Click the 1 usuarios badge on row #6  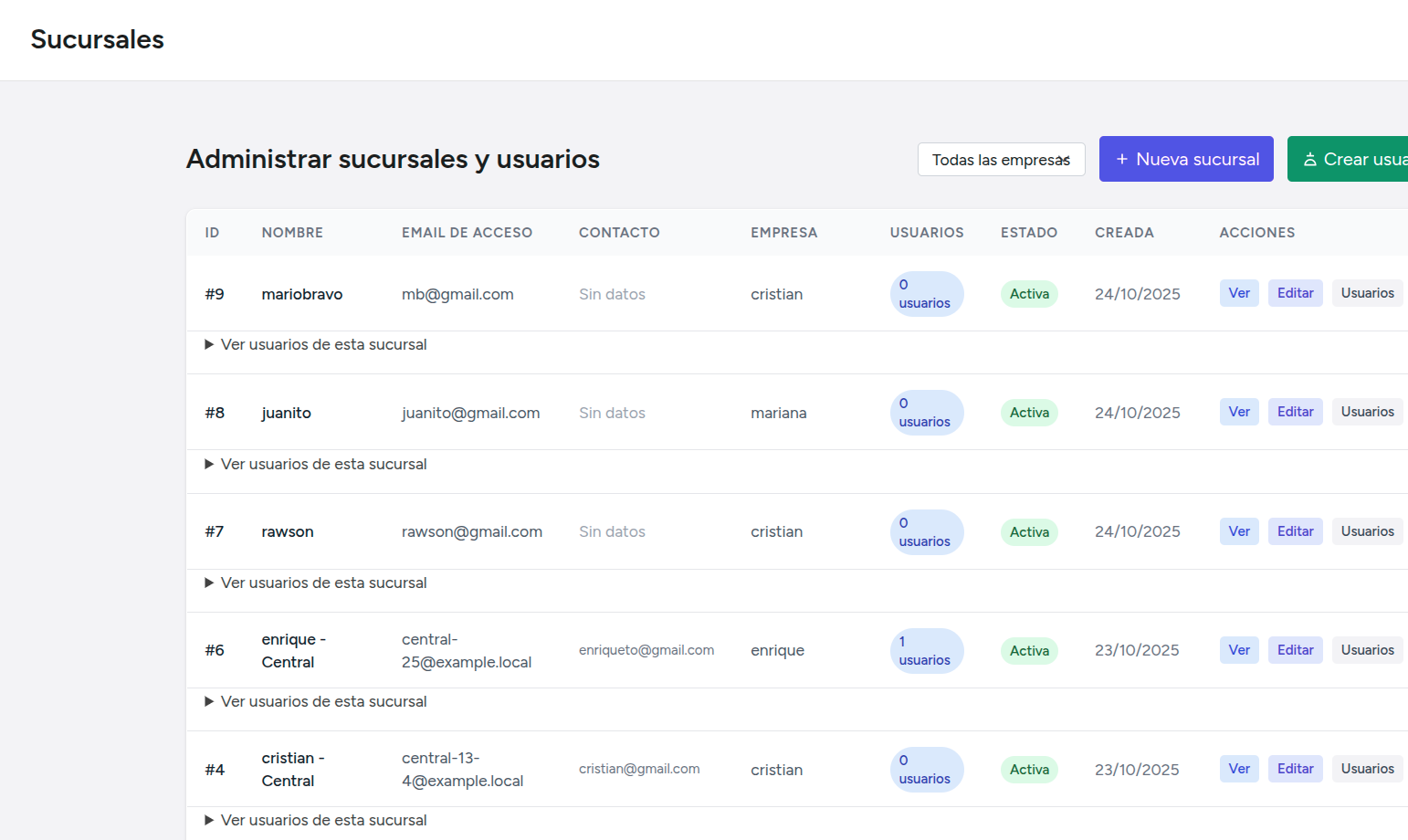pyautogui.click(x=926, y=651)
